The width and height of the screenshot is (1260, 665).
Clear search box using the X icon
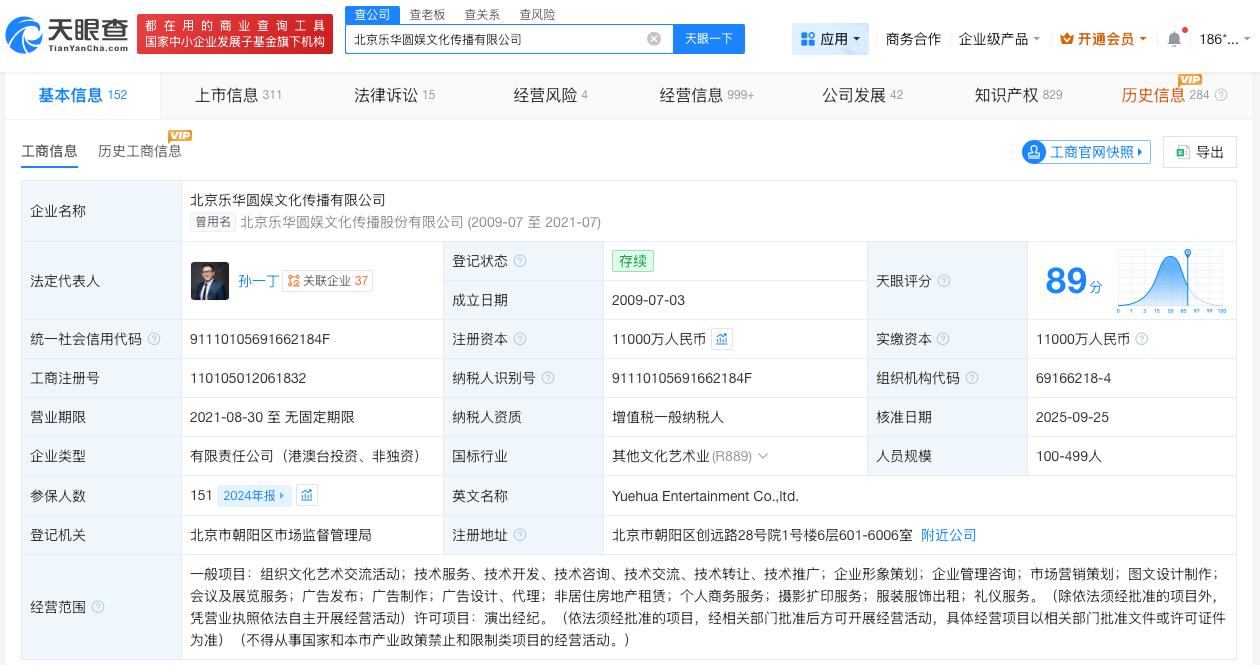655,39
